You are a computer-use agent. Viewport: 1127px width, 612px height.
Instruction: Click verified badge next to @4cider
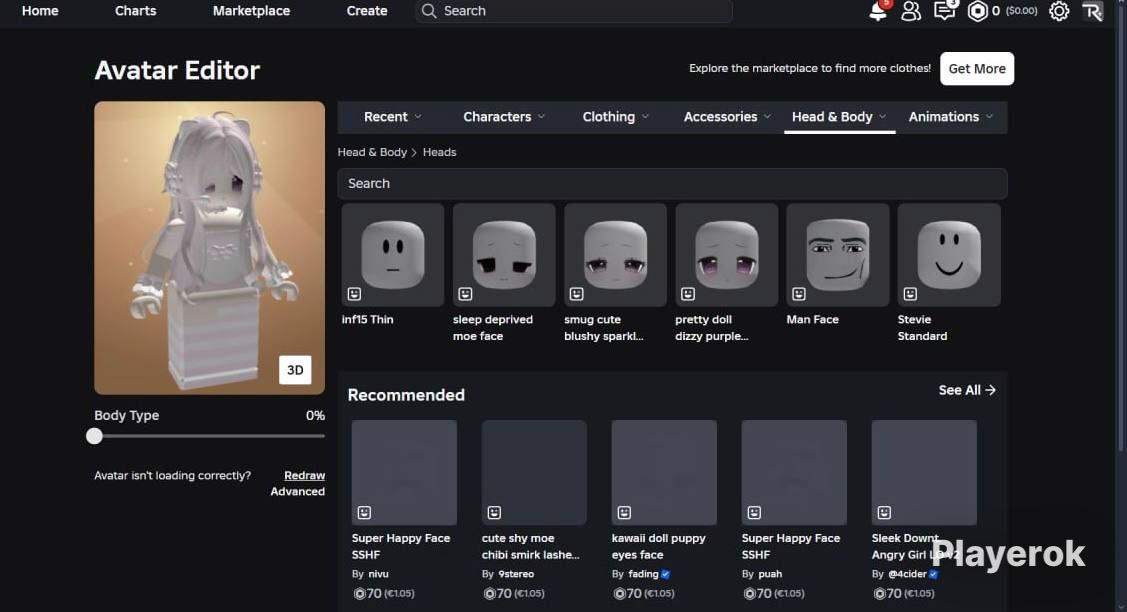point(933,574)
